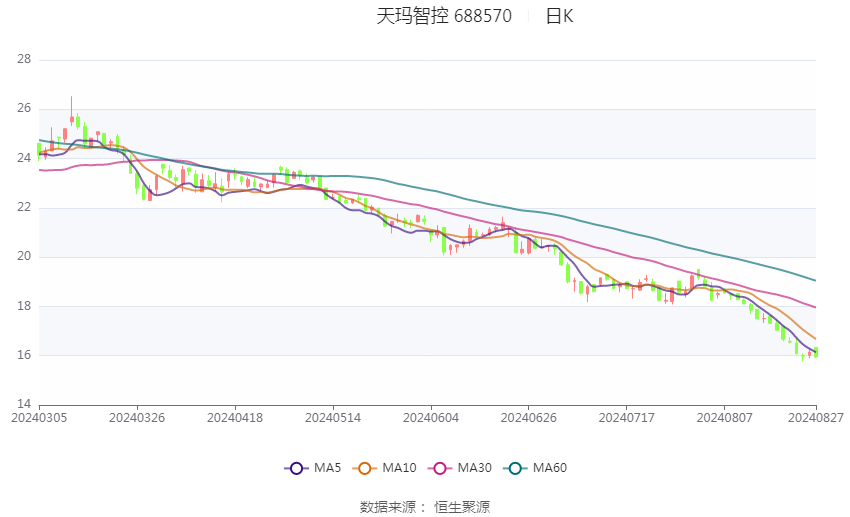Click the x-axis date 20240807
This screenshot has height=517, width=850.
(x=724, y=418)
